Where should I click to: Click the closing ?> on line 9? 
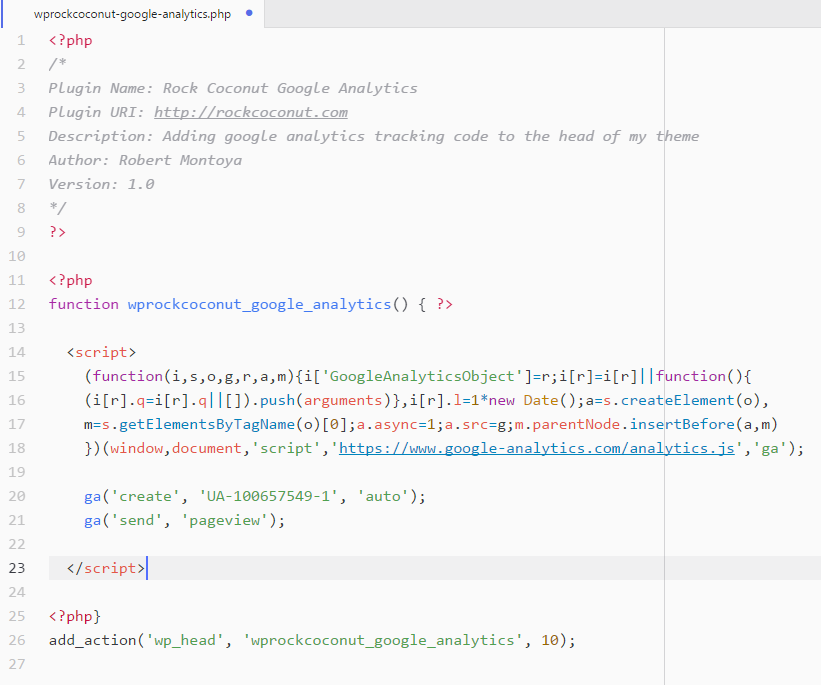click(58, 233)
